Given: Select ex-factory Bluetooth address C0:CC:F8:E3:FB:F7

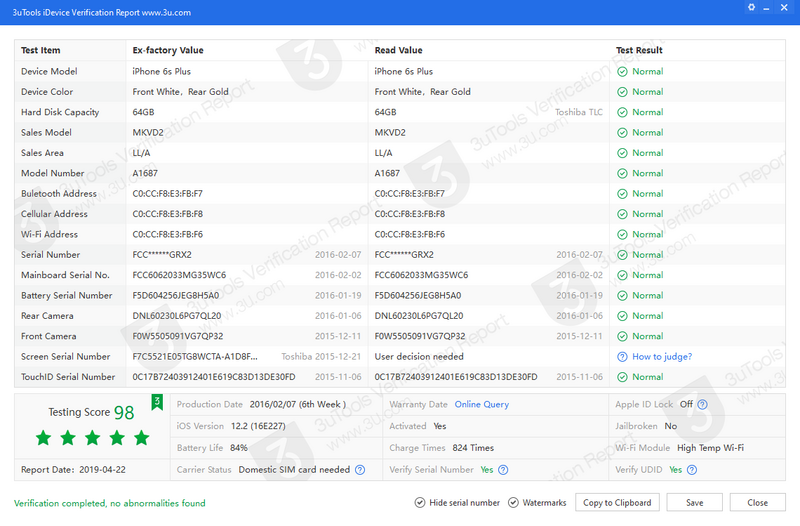Looking at the screenshot, I should coord(167,194).
